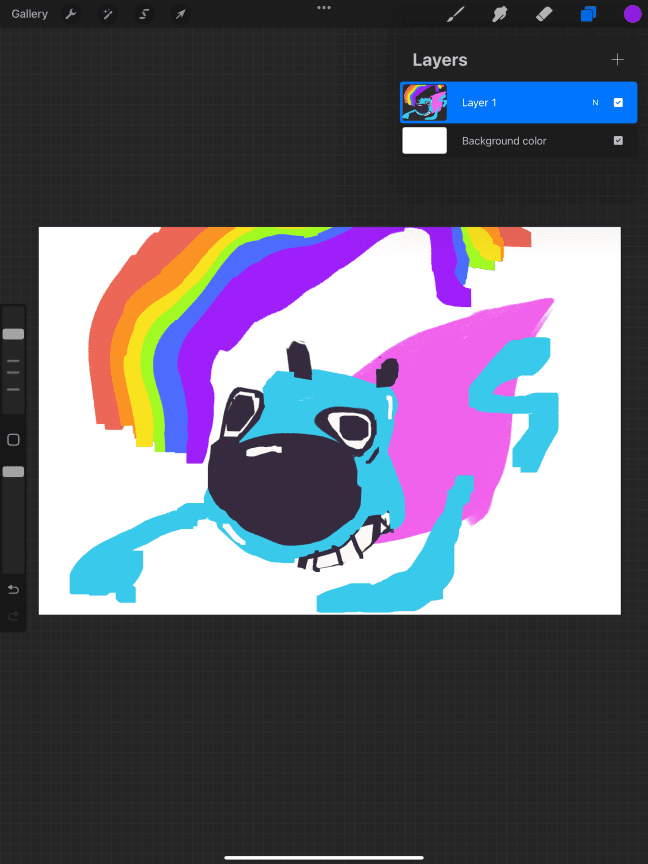Tap the square modify button in sidebar
Image resolution: width=648 pixels, height=864 pixels.
(x=13, y=440)
